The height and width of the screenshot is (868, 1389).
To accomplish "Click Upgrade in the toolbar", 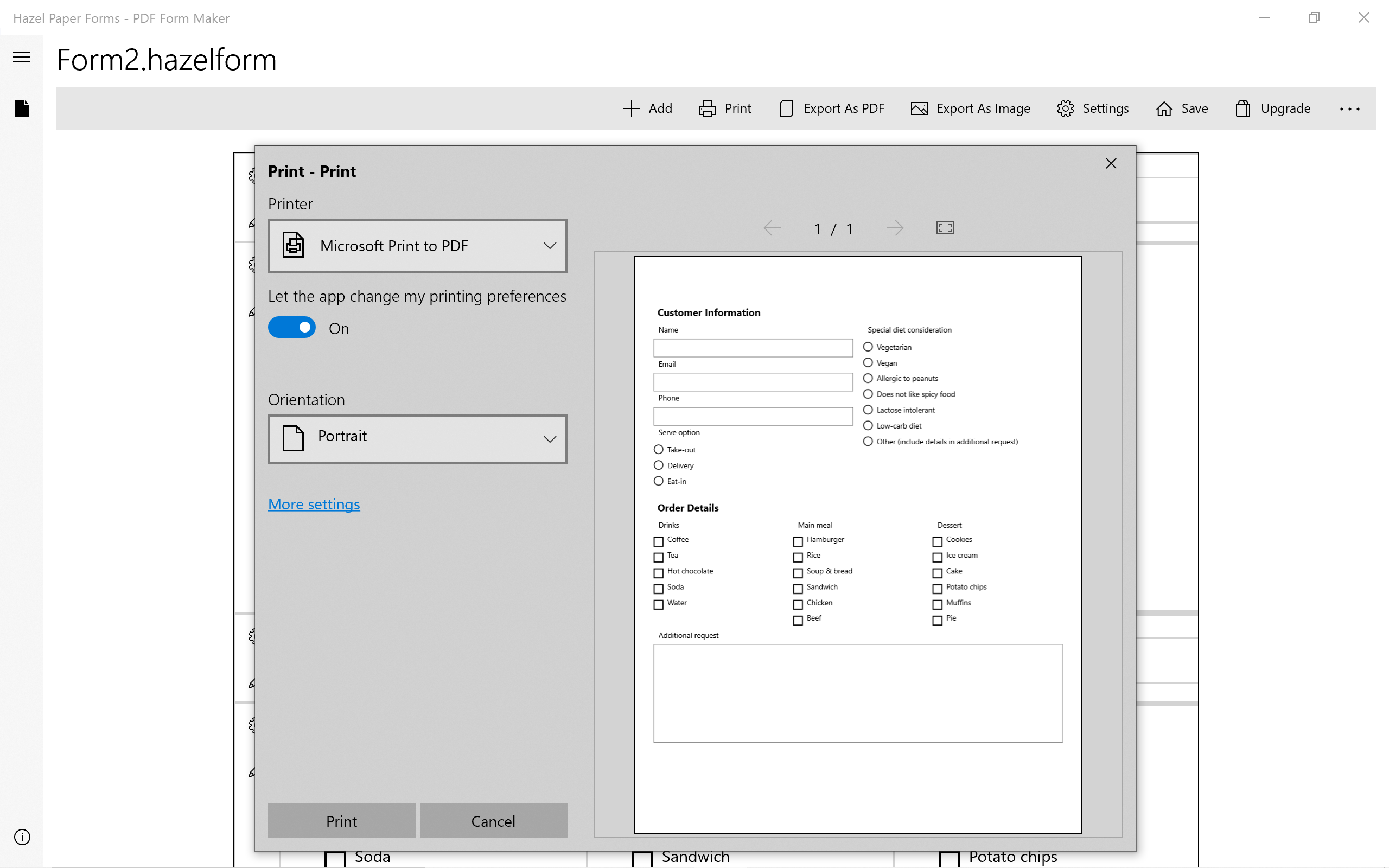I will pos(1272,108).
